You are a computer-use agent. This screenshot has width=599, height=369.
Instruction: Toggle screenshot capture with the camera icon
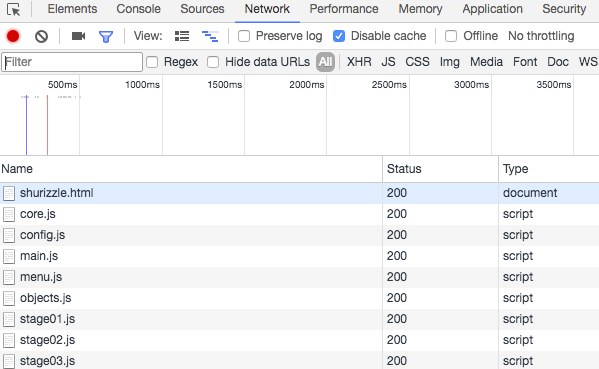(78, 36)
